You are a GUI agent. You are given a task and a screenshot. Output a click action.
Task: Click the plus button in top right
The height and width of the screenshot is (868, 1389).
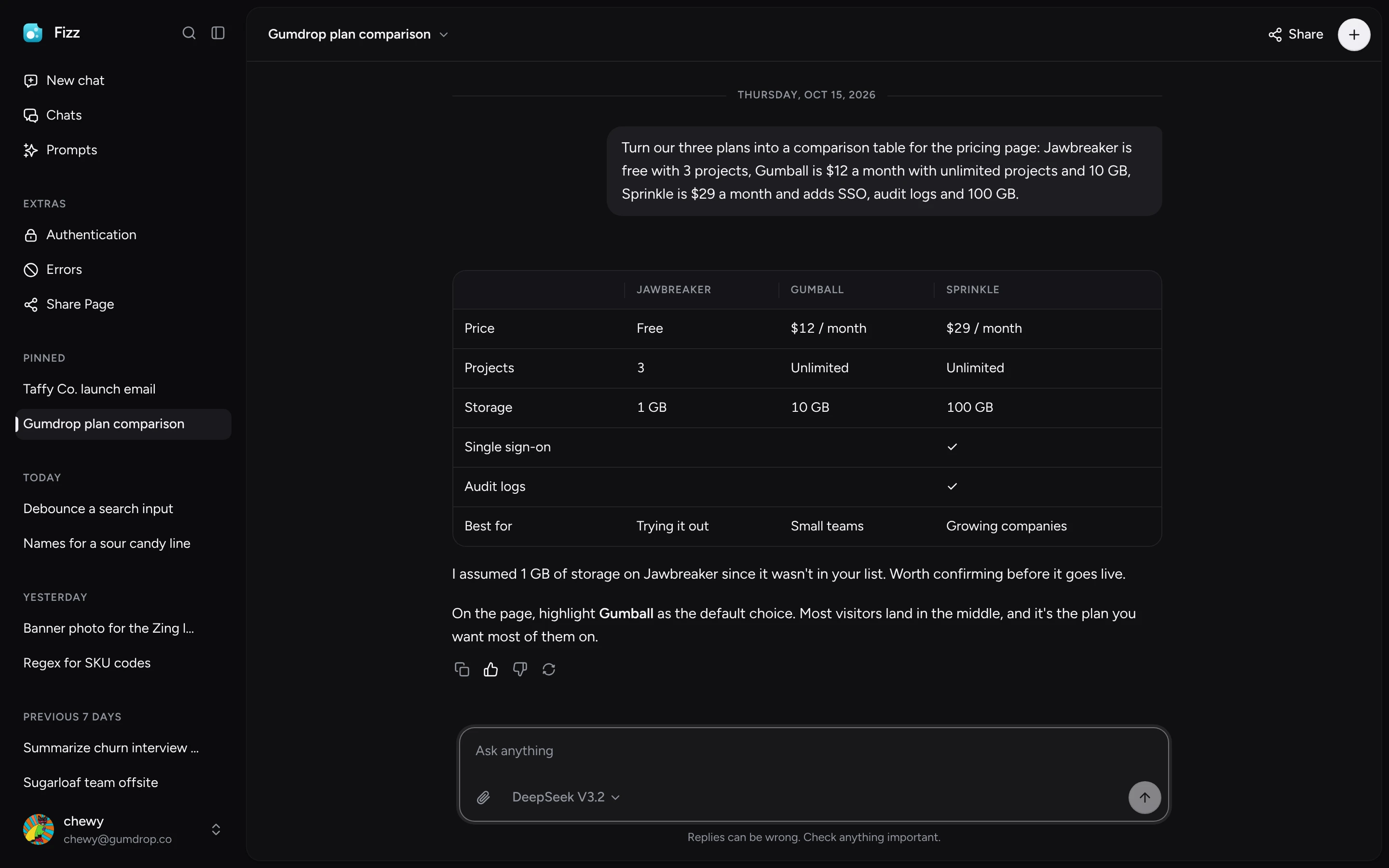pyautogui.click(x=1354, y=34)
